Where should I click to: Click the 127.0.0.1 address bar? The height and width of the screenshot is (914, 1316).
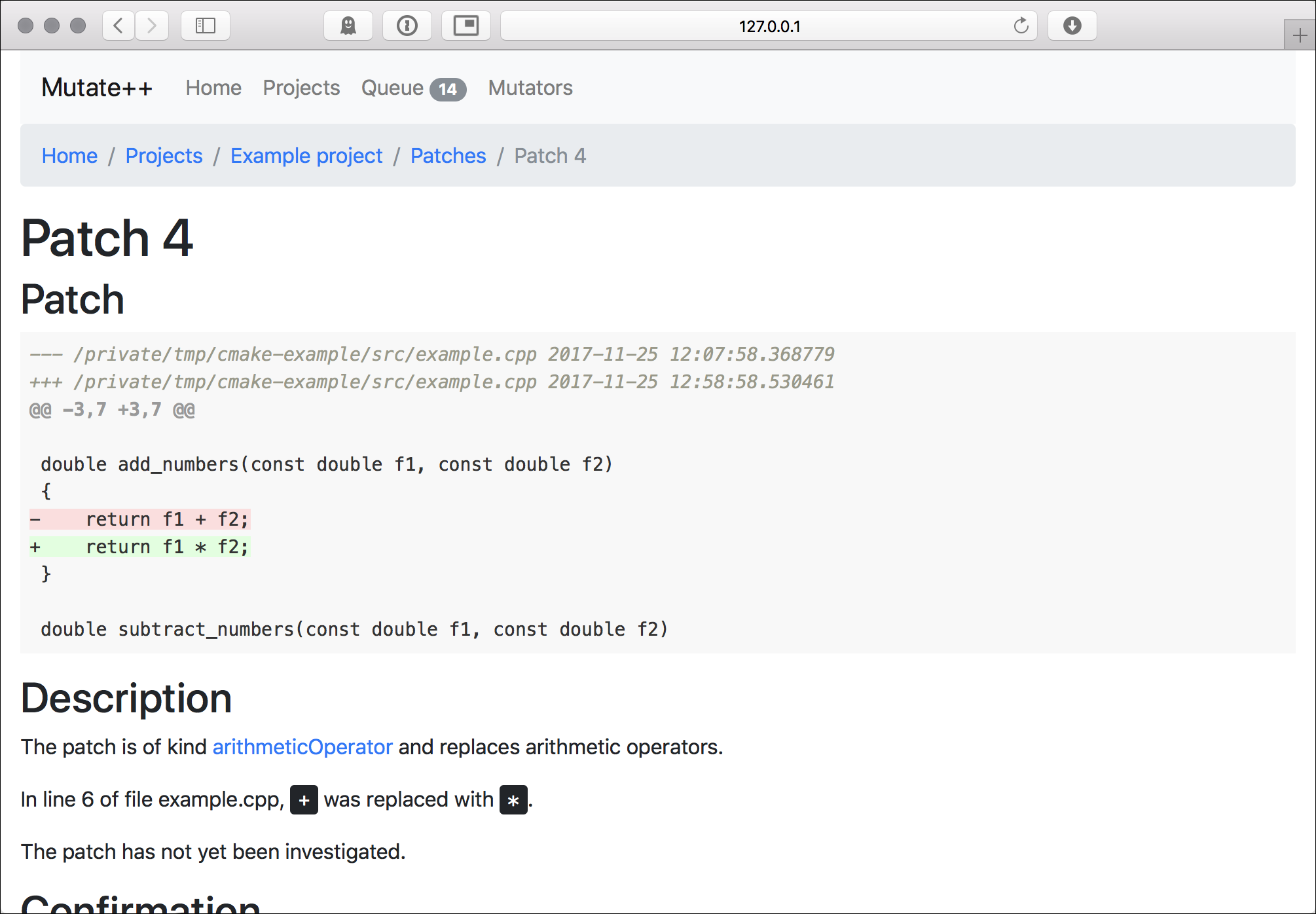click(769, 26)
